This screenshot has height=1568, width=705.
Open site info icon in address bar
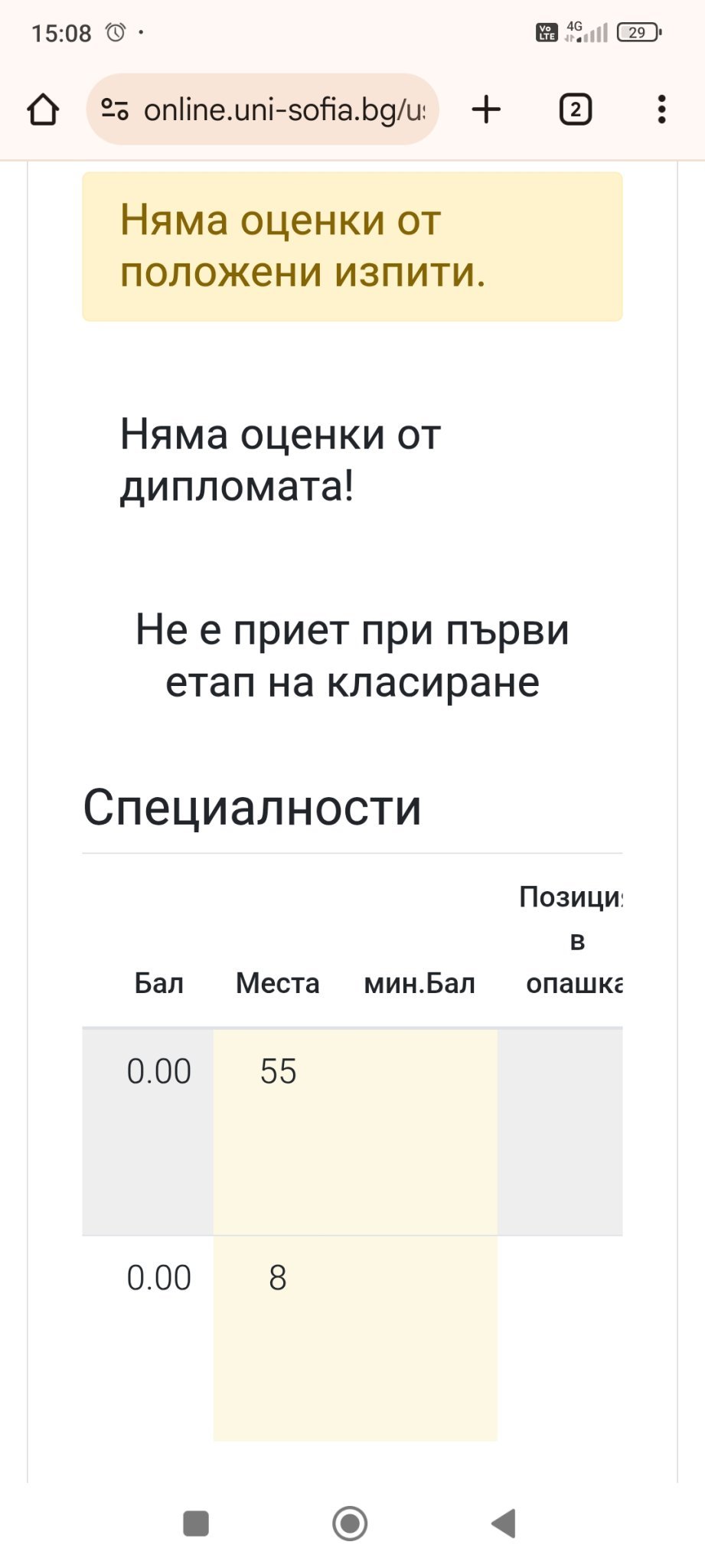pyautogui.click(x=115, y=109)
